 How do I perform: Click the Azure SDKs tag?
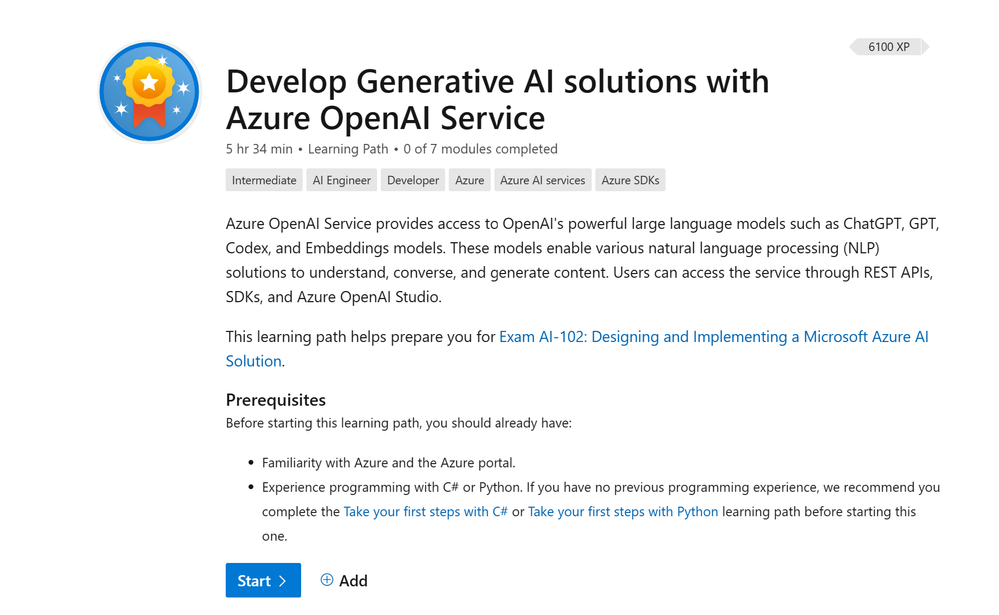point(630,181)
